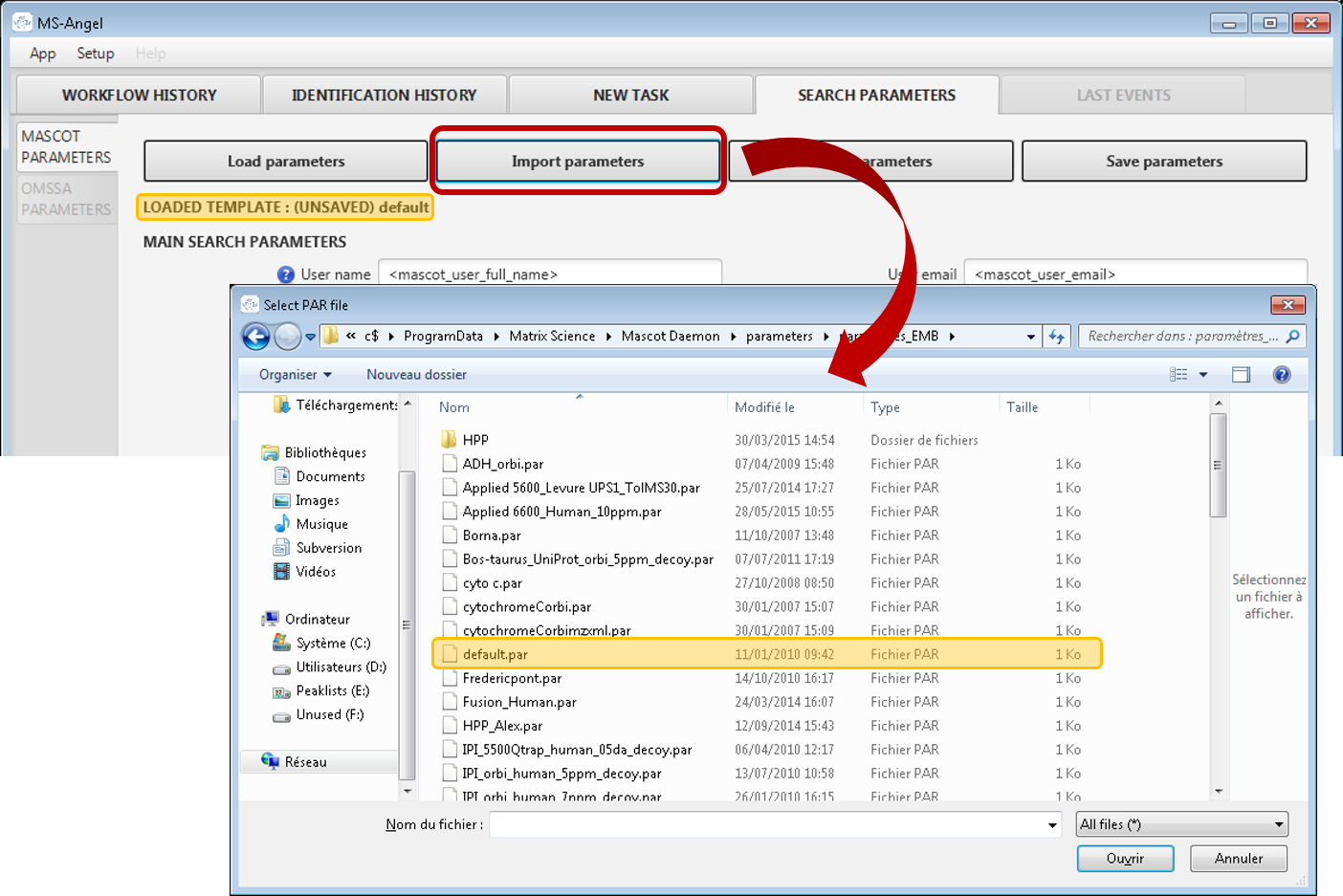Click the blue help icon beside User name
This screenshot has height=896, width=1343.
(285, 274)
